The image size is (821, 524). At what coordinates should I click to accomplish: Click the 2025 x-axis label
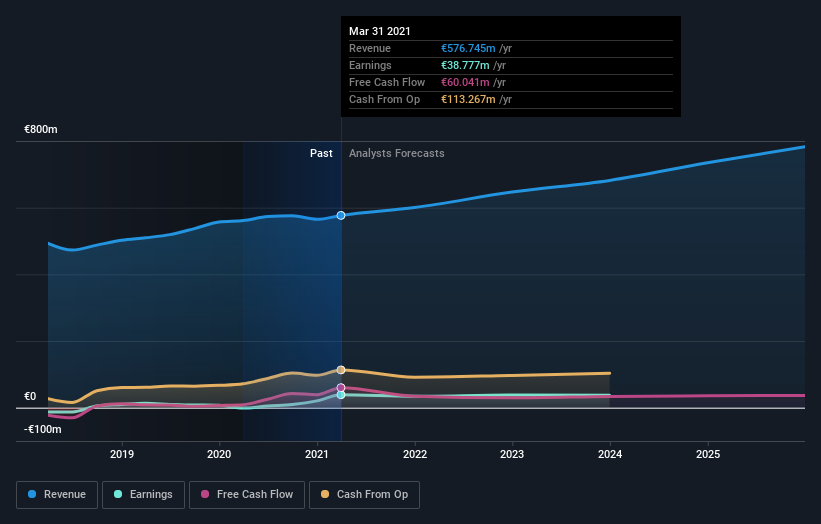tap(708, 454)
